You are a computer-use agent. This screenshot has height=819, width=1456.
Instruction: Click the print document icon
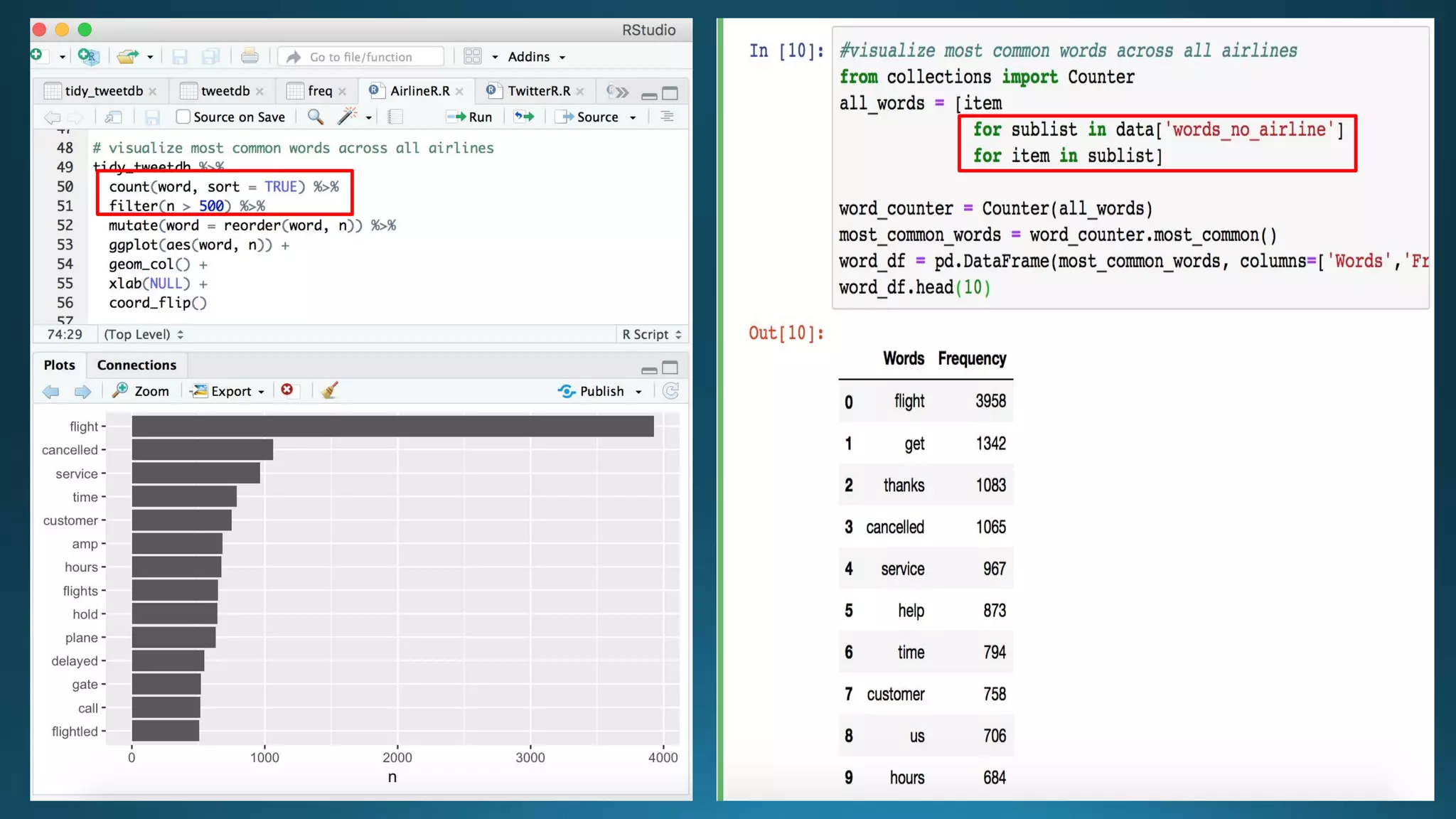(250, 56)
